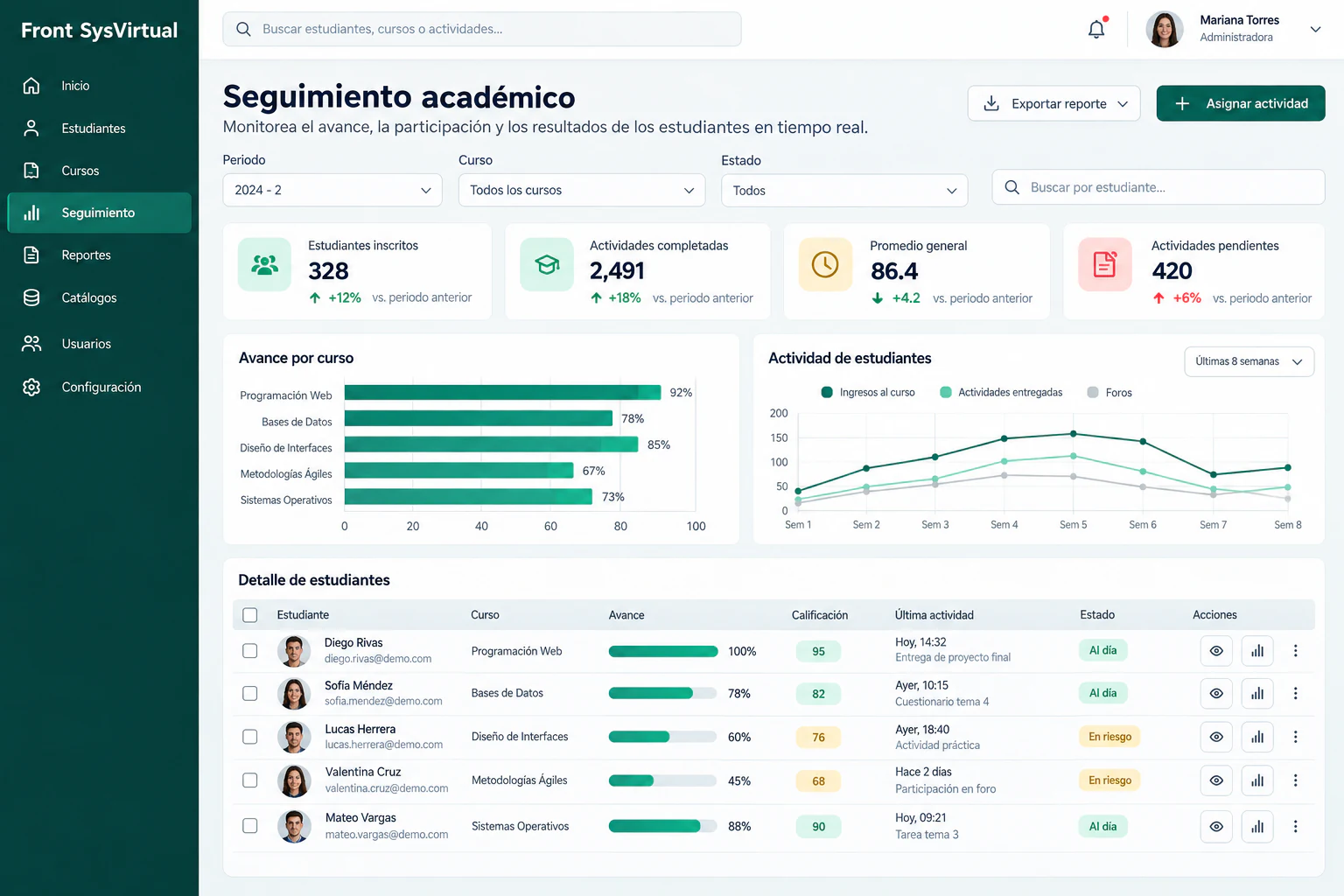Open the Periodo 2024 - 2 dropdown
Image resolution: width=1344 pixels, height=896 pixels.
click(332, 190)
